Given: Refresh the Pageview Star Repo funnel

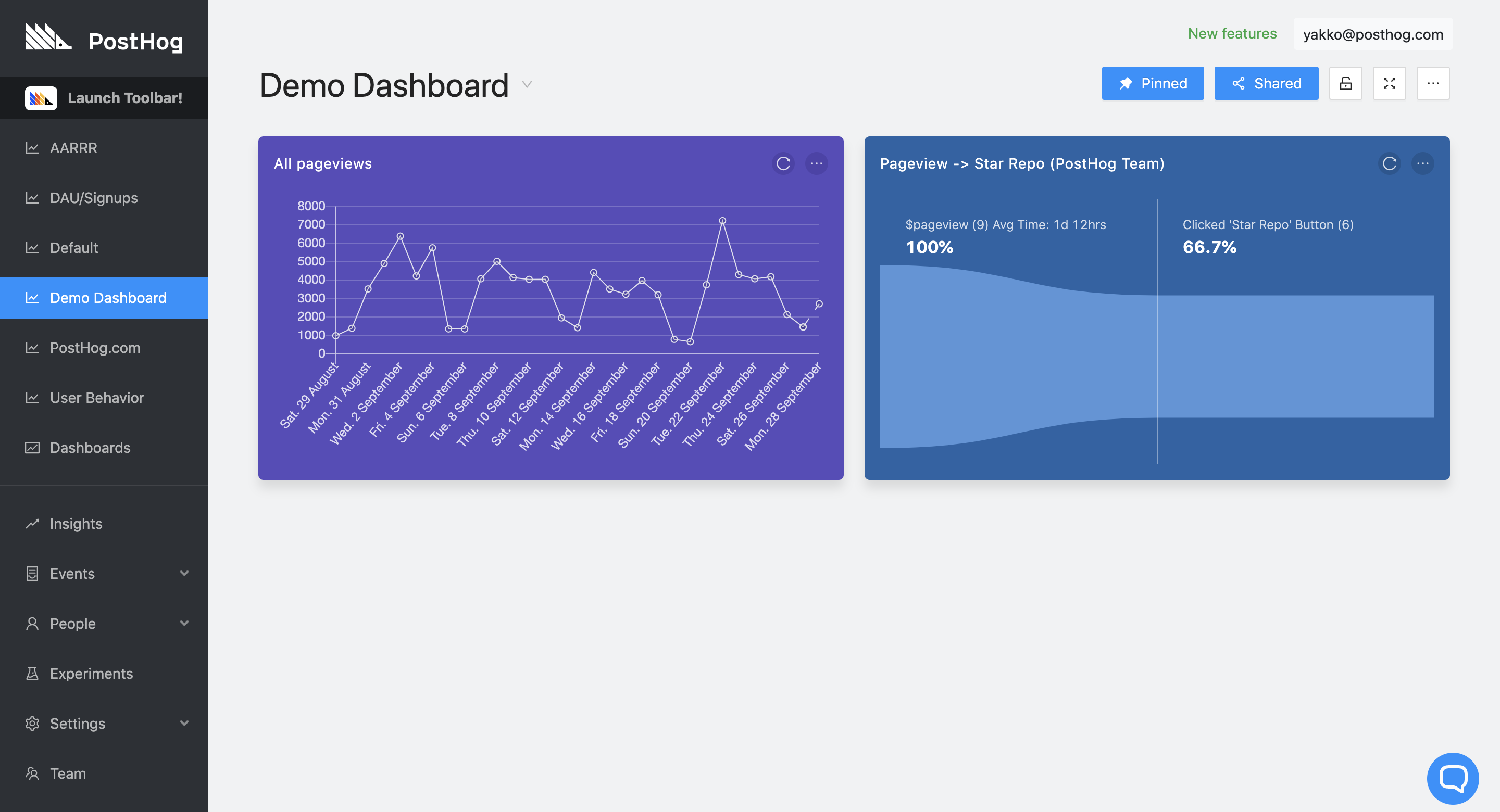Looking at the screenshot, I should pos(1390,163).
